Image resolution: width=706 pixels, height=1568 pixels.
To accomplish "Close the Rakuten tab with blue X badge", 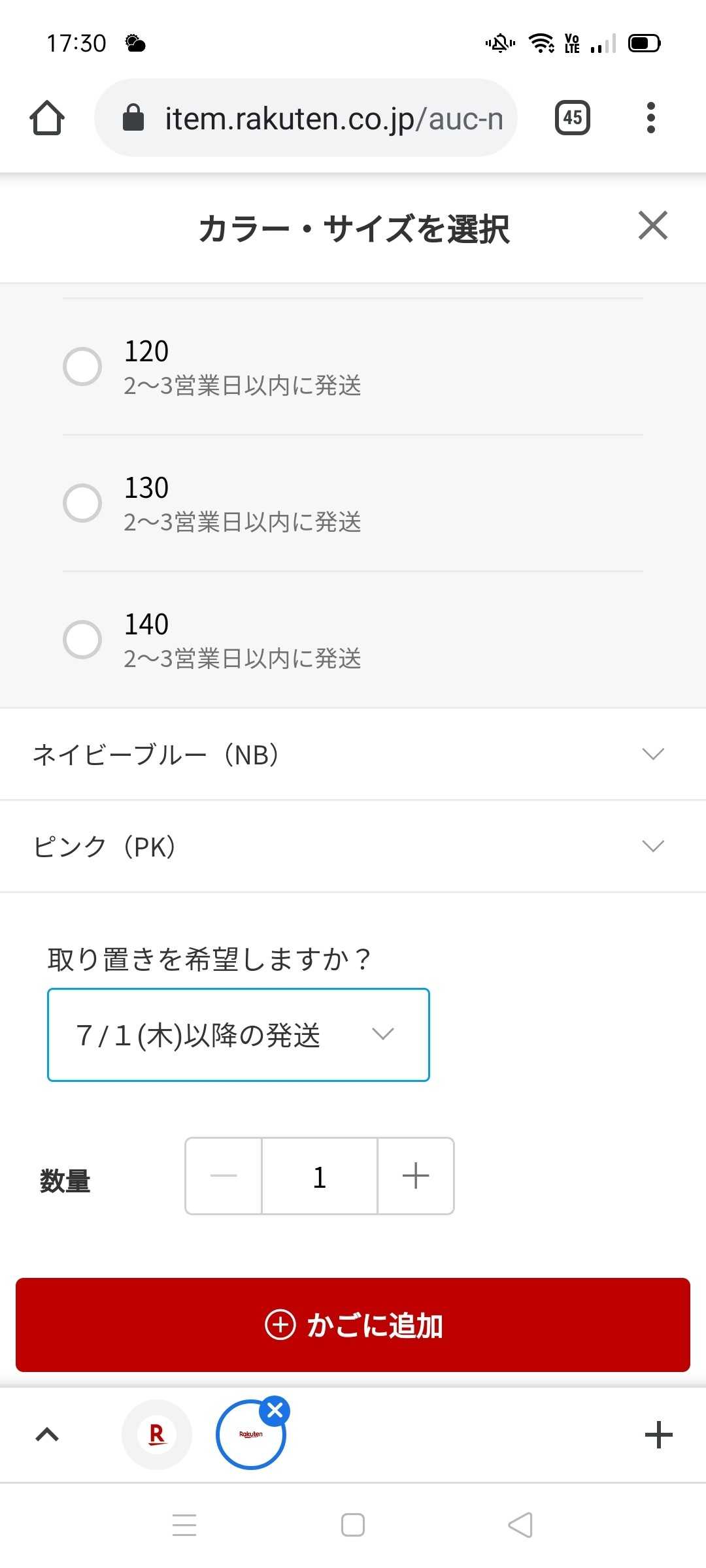I will pos(275,1411).
